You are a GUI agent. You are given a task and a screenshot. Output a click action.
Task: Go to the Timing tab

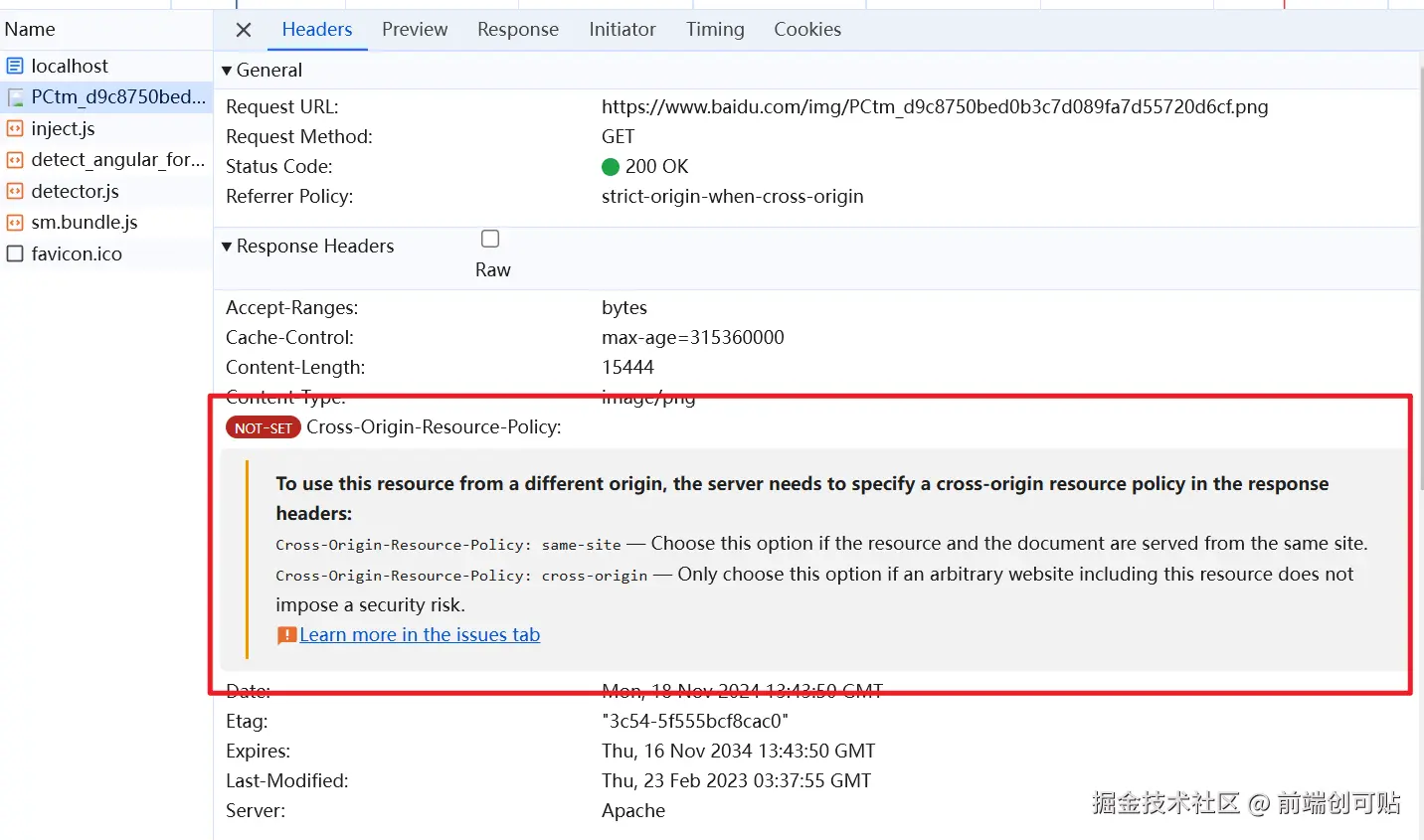pos(715,30)
